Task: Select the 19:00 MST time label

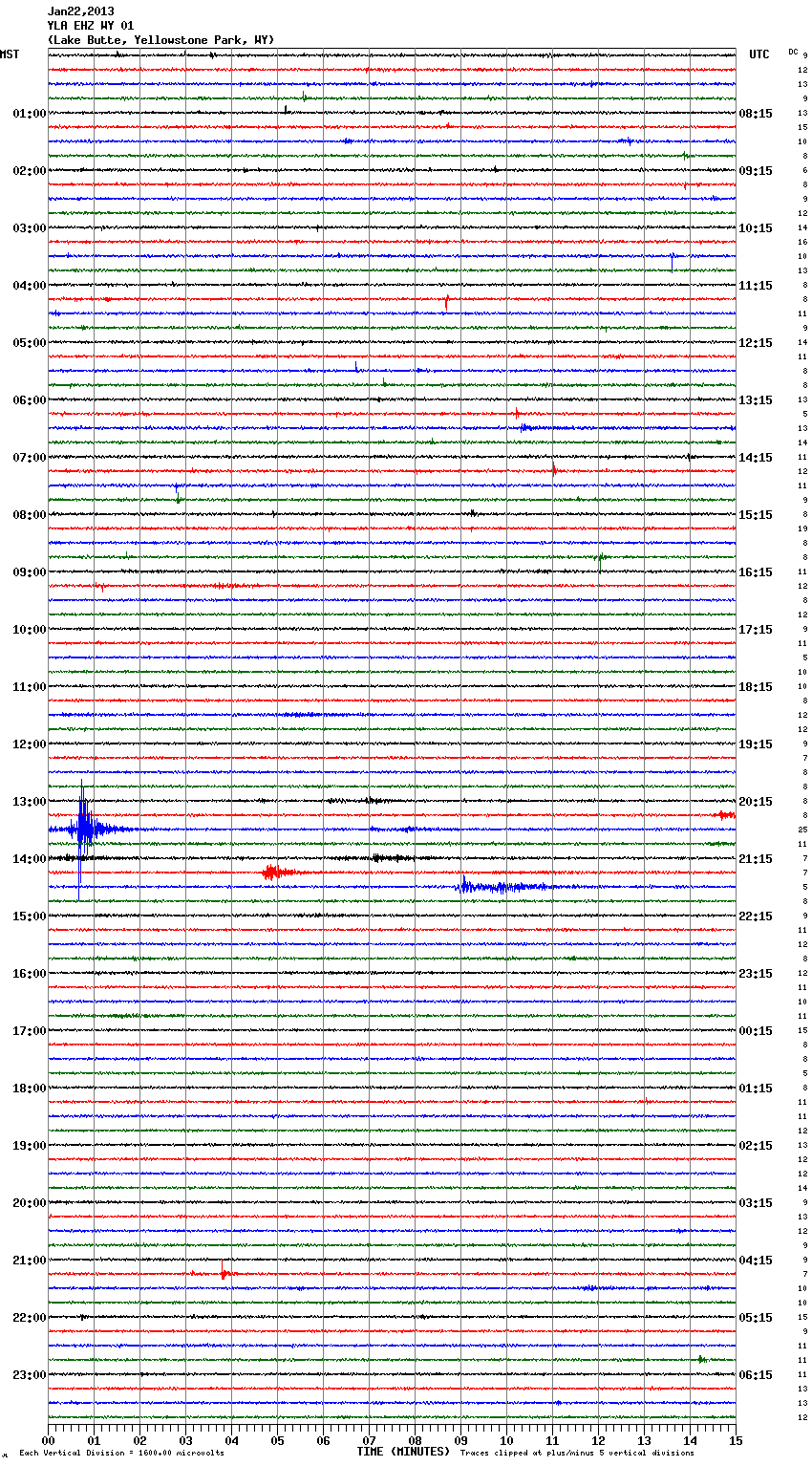Action: tap(30, 1146)
